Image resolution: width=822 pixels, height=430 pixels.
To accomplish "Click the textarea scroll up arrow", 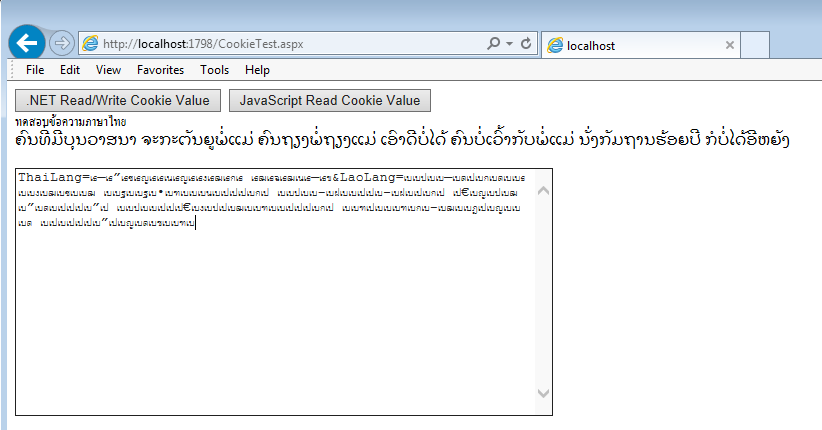I will click(x=544, y=190).
